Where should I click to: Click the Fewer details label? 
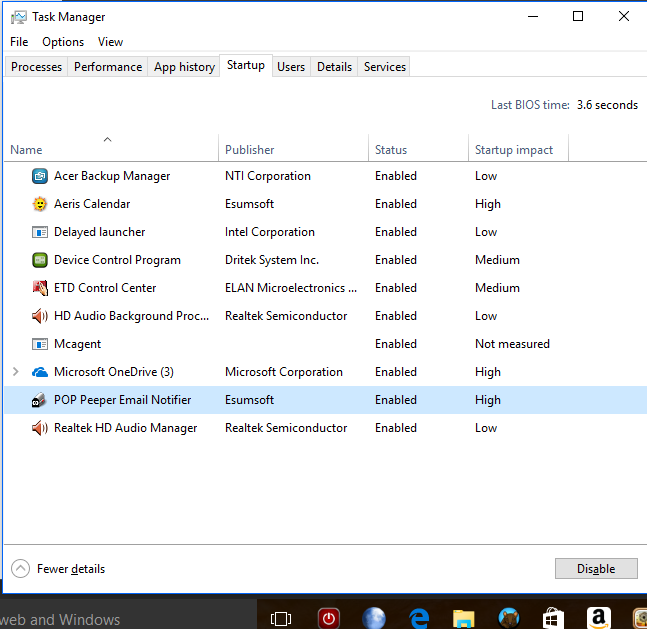pos(71,569)
